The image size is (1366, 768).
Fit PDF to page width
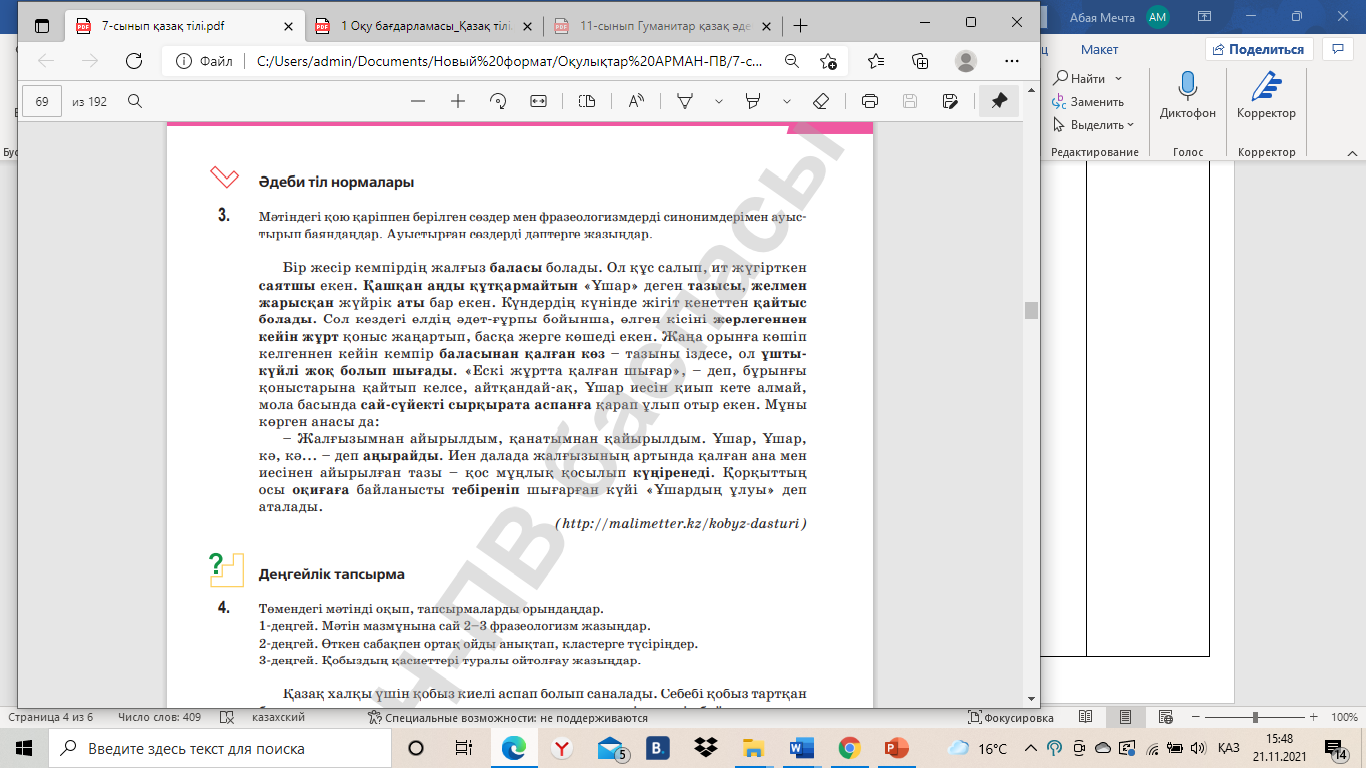coord(538,101)
